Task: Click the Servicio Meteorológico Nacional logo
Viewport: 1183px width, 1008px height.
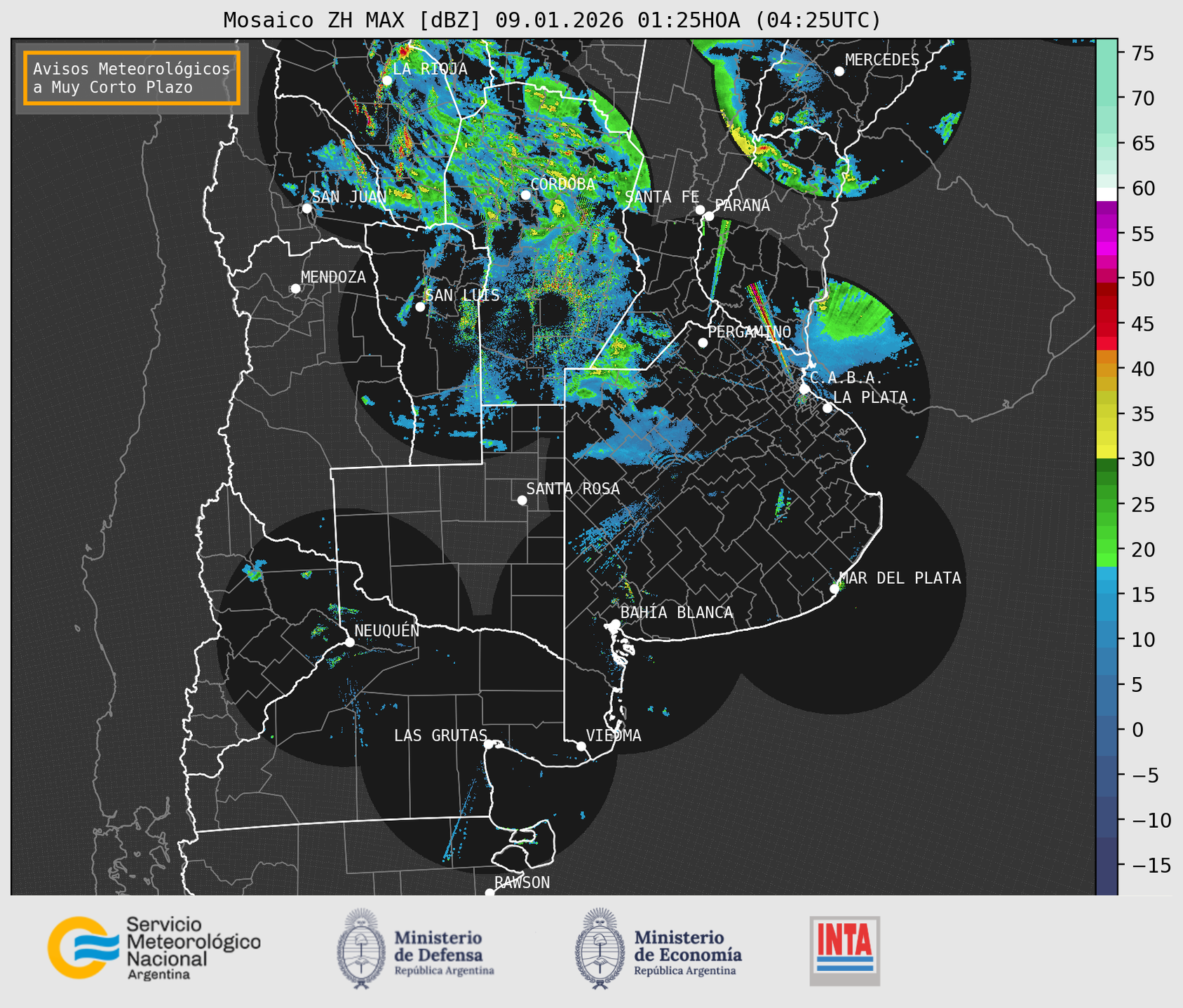Action: (154, 948)
